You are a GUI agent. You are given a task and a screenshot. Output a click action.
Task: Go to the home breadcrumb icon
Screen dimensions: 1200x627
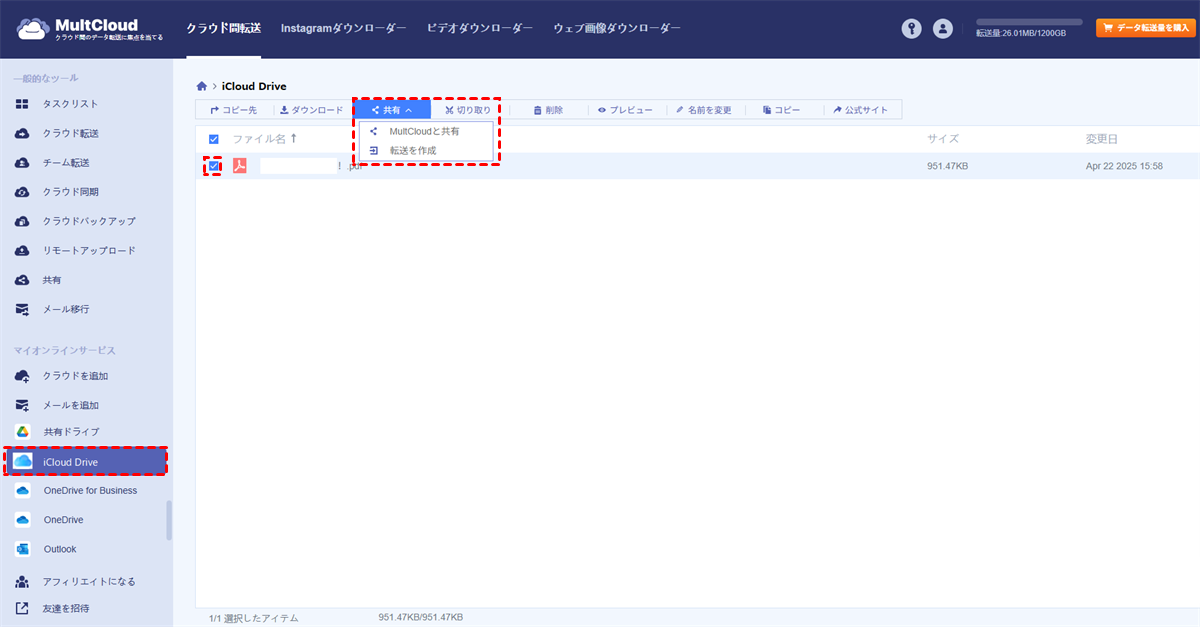tap(203, 87)
